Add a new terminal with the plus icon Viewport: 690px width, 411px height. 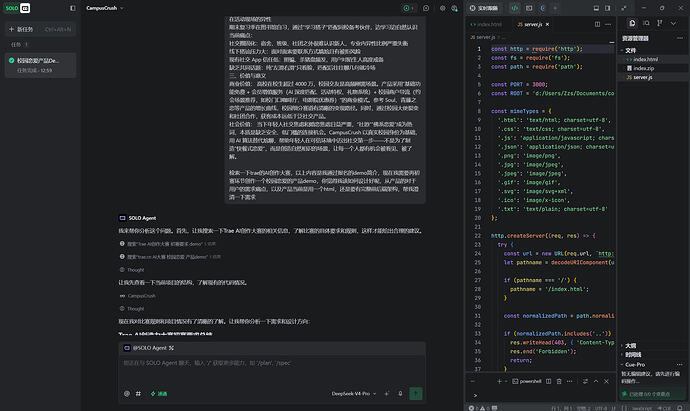click(499, 382)
